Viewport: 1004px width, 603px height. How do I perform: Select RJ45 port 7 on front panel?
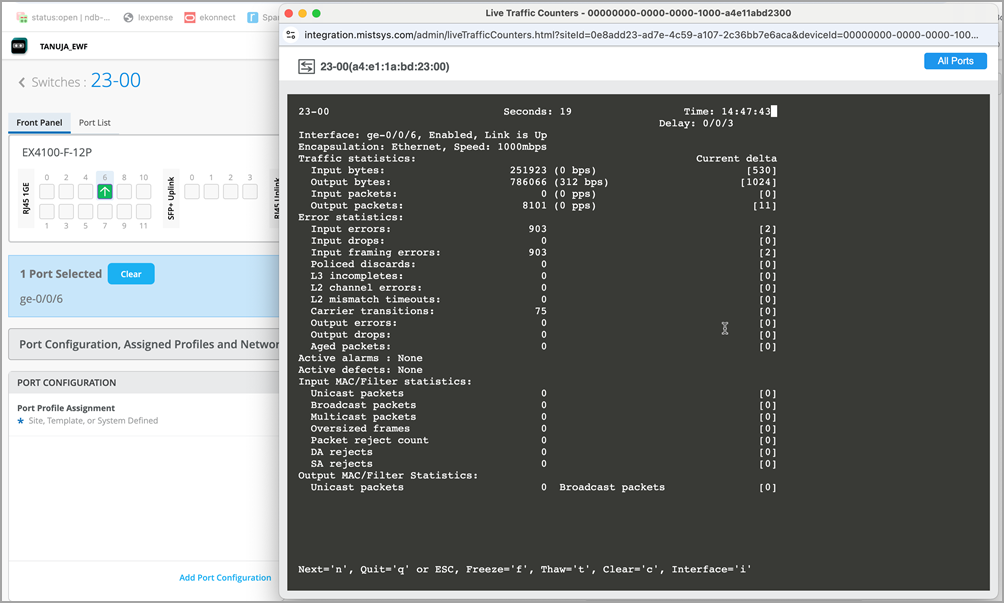[104, 211]
